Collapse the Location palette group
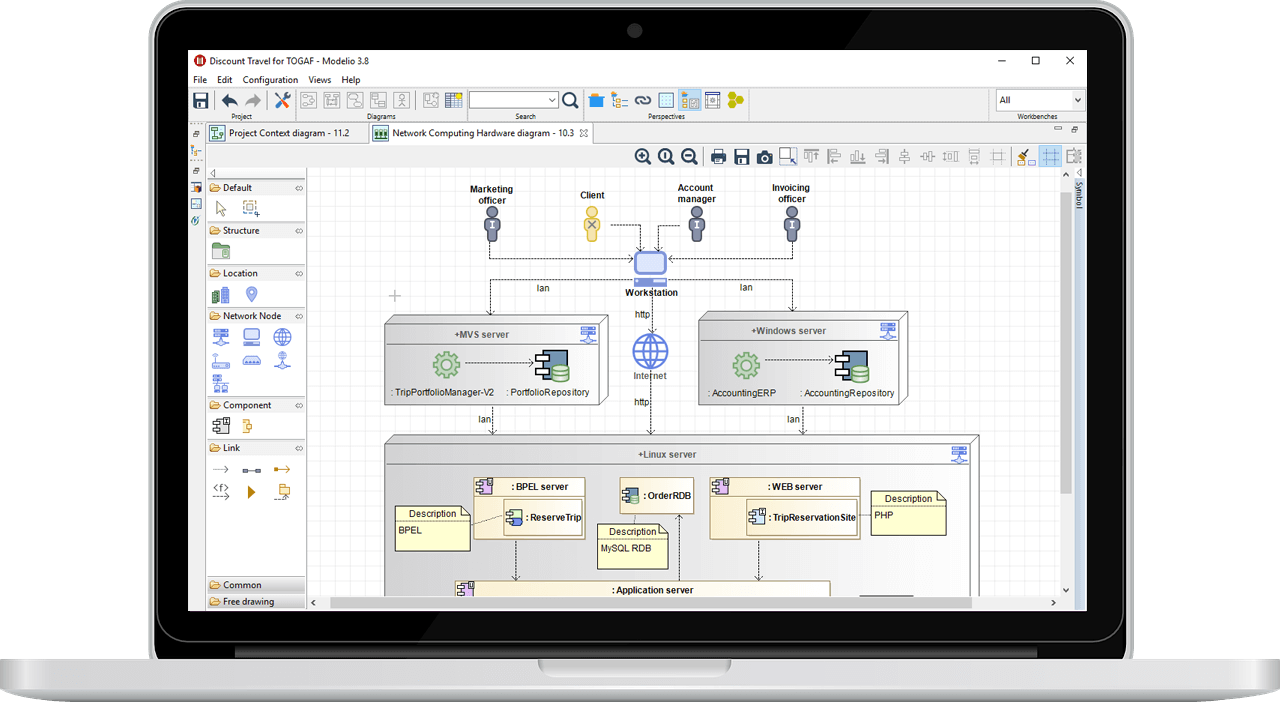Screen dimensions: 1280x702 pyautogui.click(x=298, y=274)
